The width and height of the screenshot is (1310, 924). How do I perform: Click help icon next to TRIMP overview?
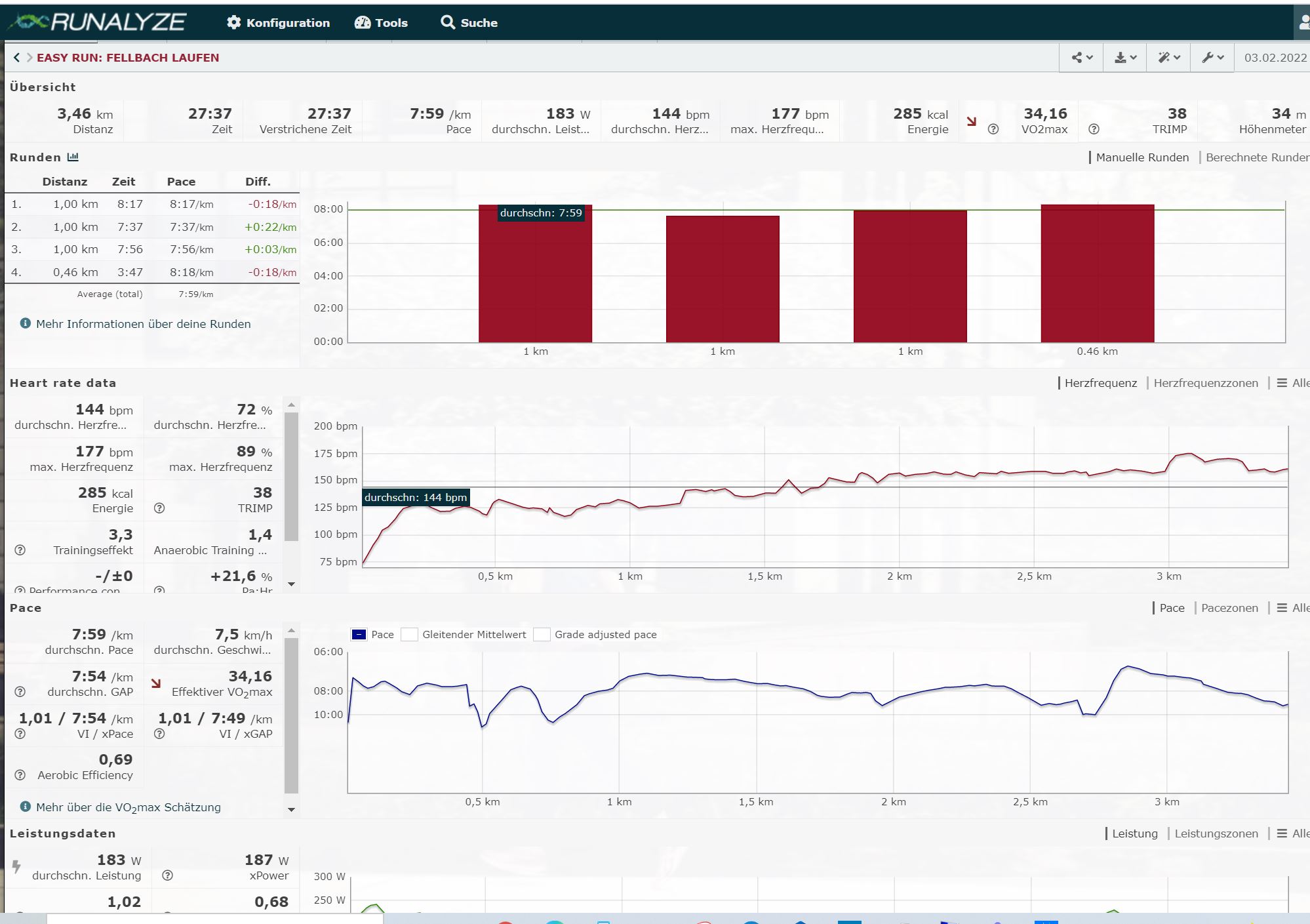pyautogui.click(x=1094, y=129)
